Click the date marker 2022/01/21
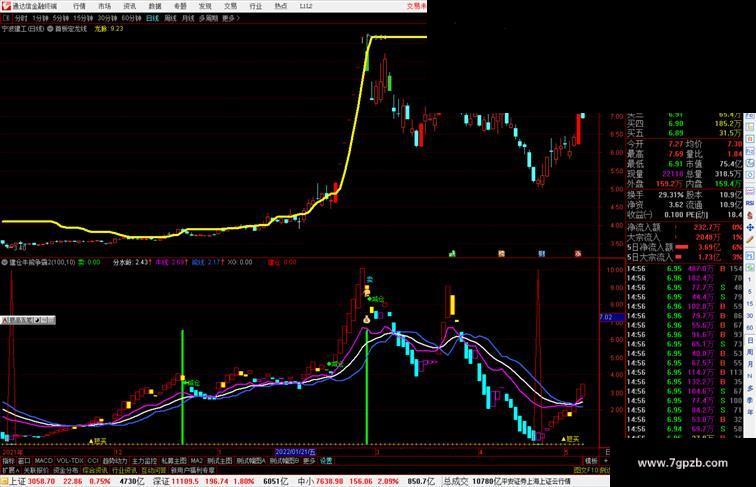 [295, 452]
